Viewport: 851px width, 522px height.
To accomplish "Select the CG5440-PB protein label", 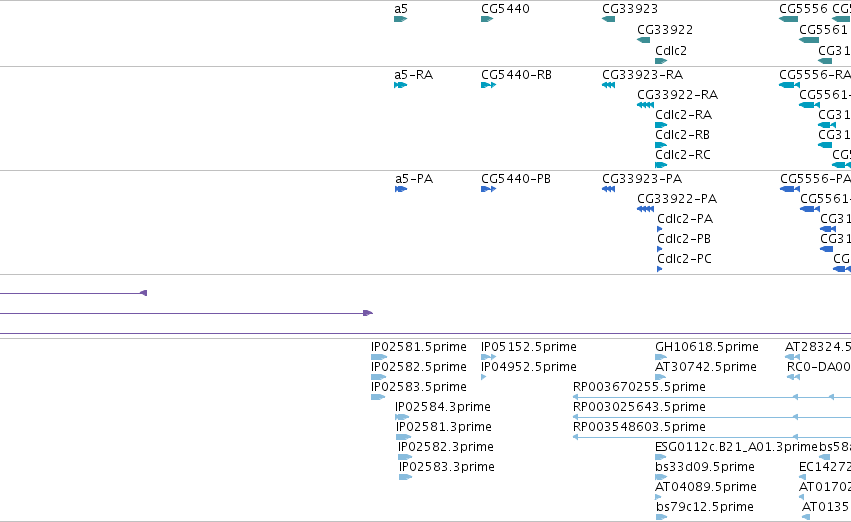I will 516,179.
